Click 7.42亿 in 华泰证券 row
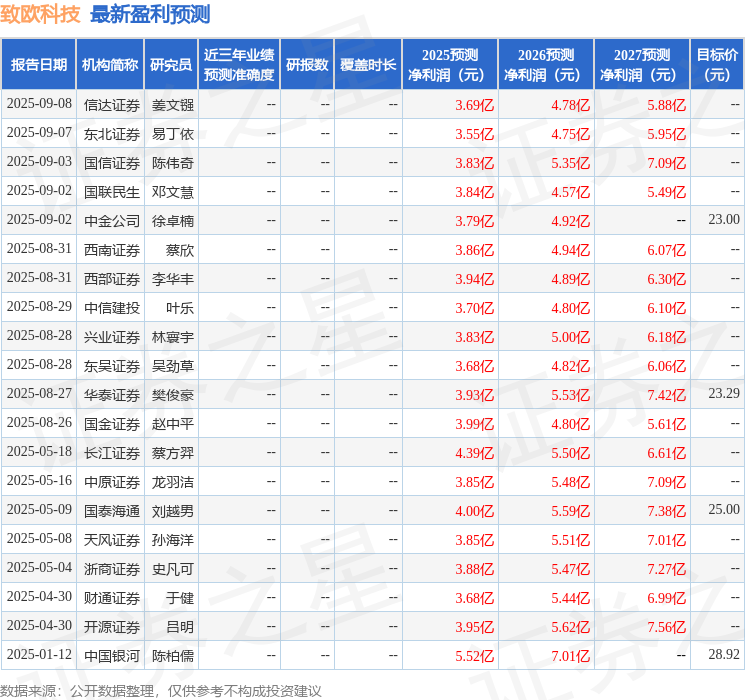The height and width of the screenshot is (700, 745). click(667, 395)
